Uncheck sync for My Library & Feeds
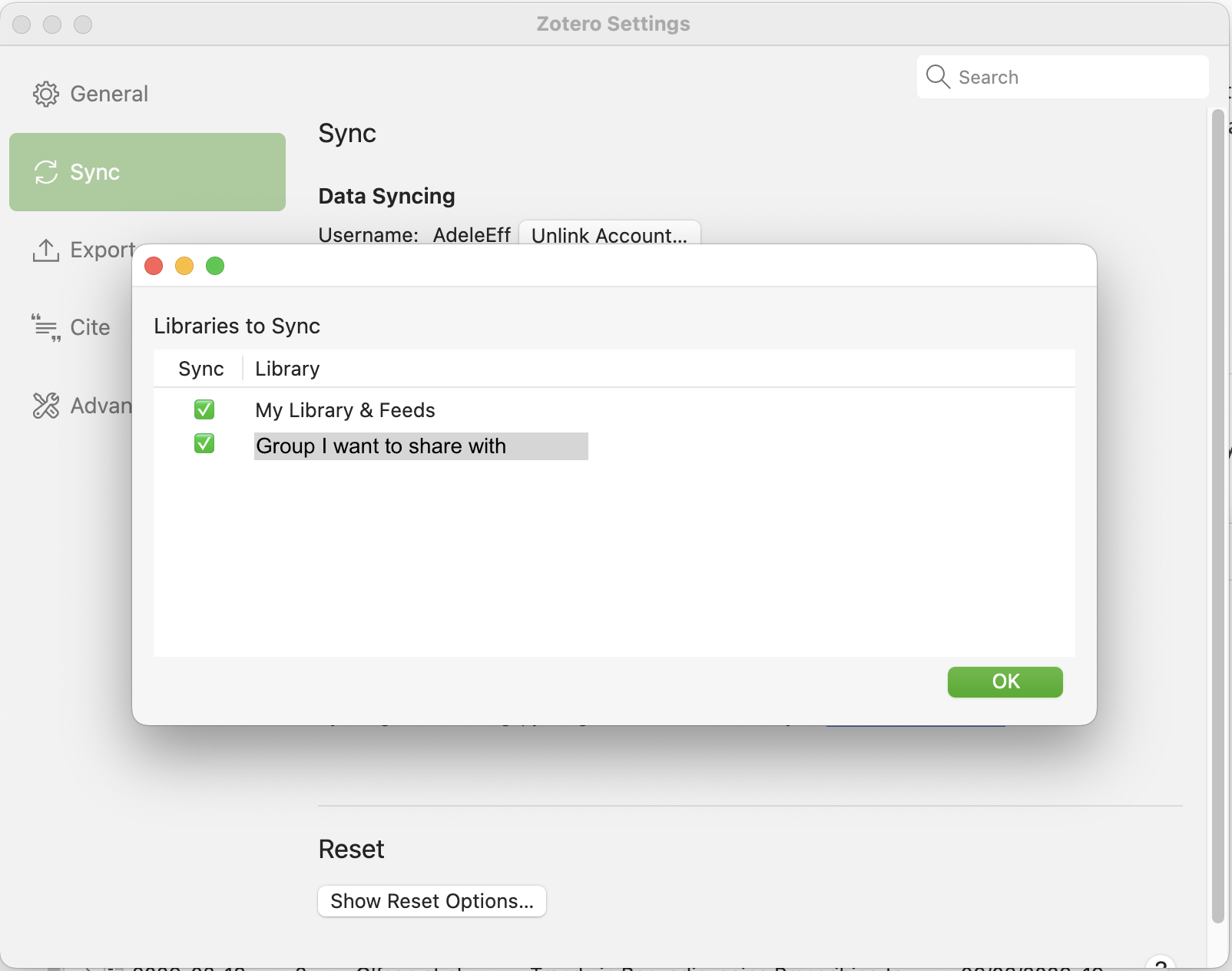 pos(204,409)
